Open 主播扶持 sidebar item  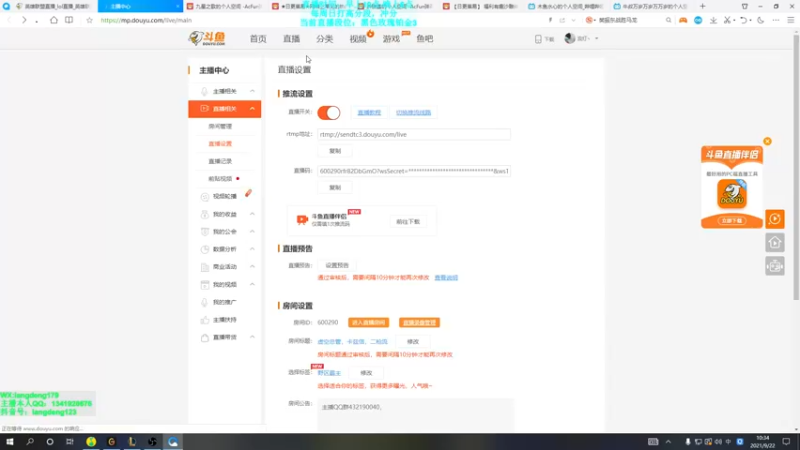pyautogui.click(x=224, y=320)
